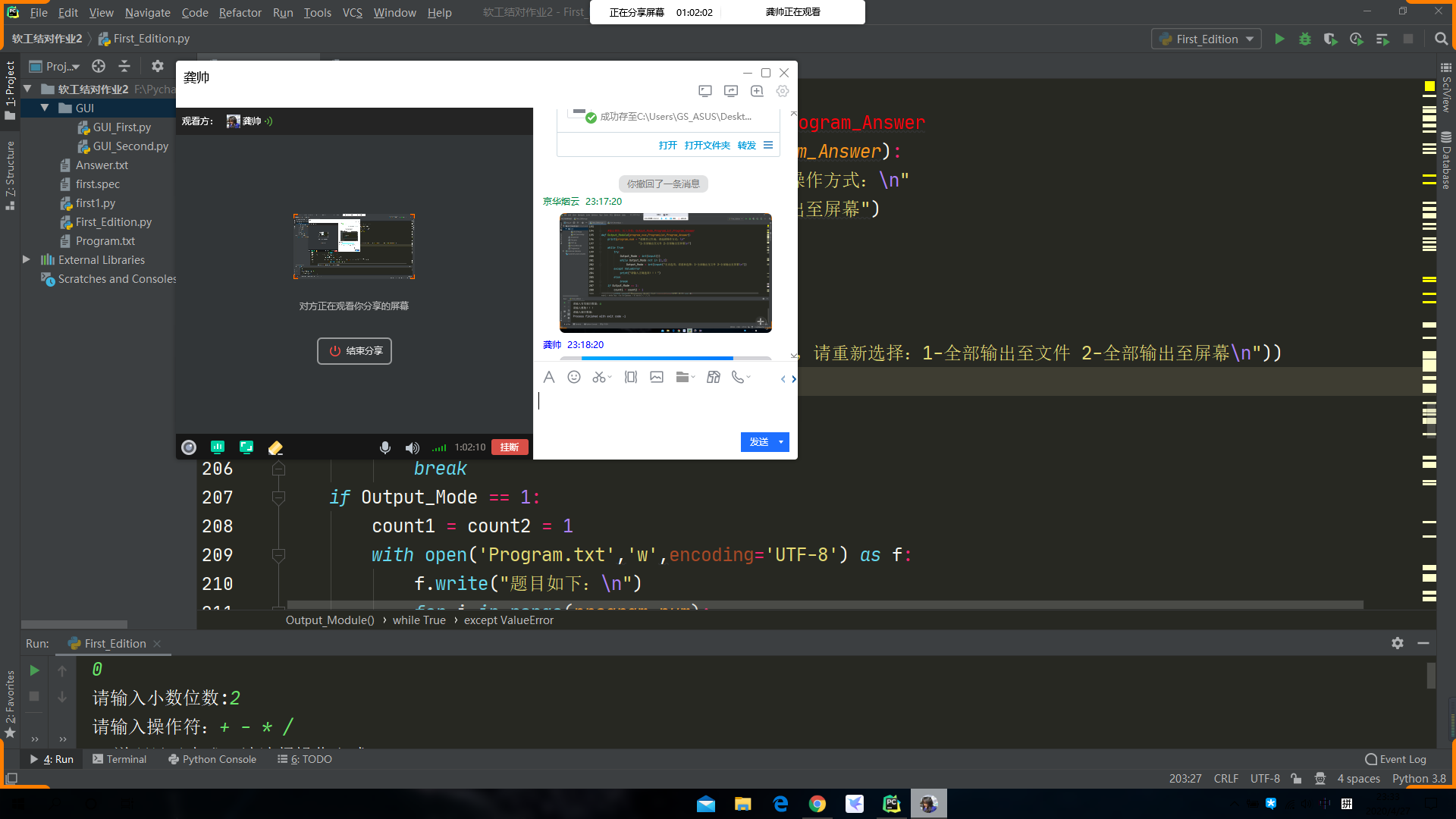
Task: Click the 发送 send button
Action: [x=758, y=442]
